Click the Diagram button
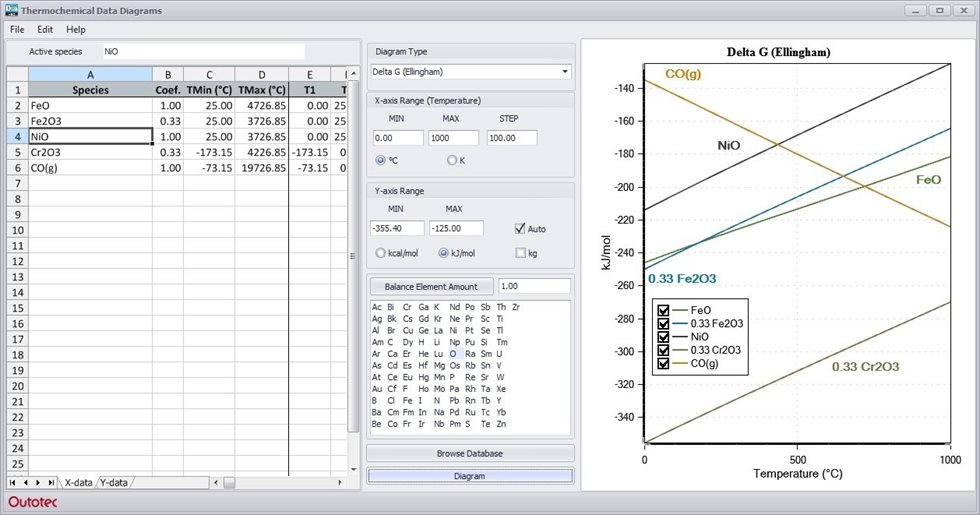The image size is (980, 515). coord(470,476)
